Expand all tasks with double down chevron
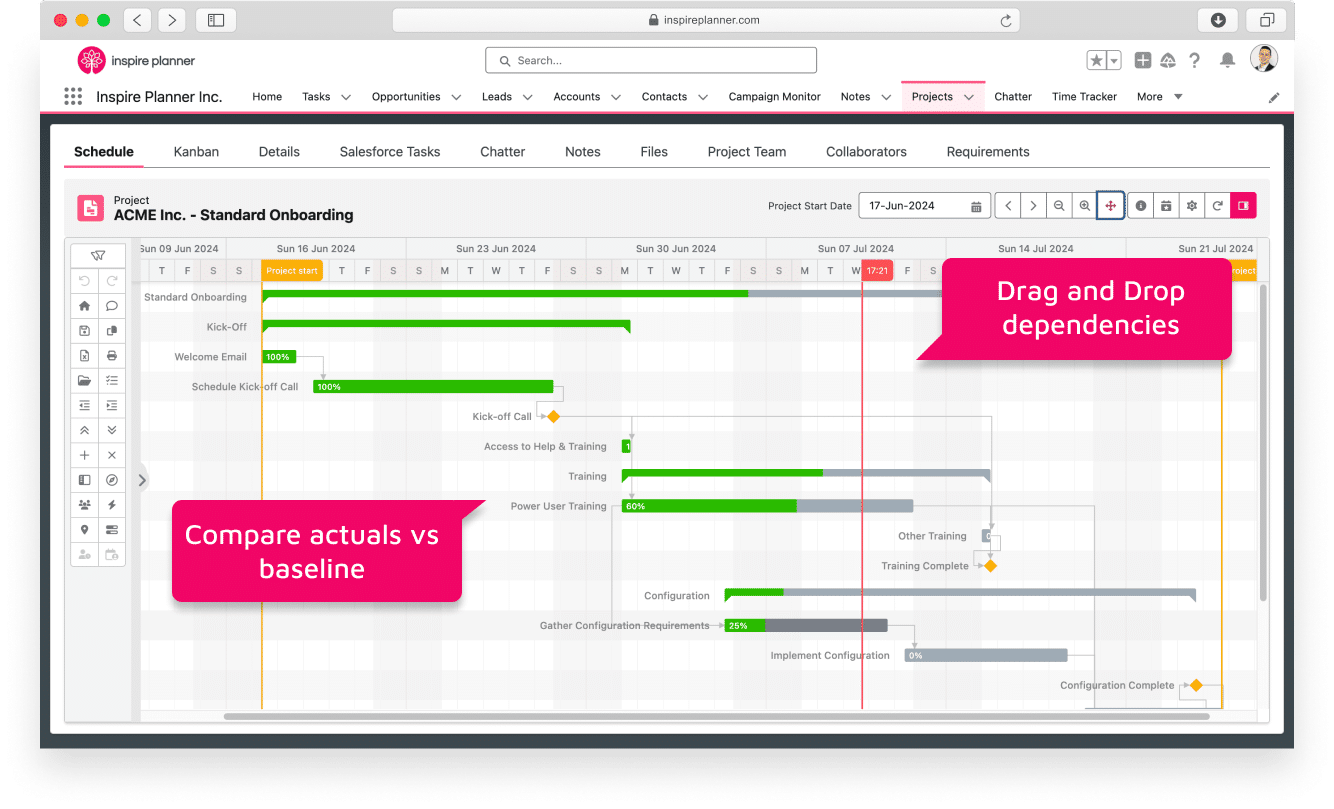This screenshot has height=809, width=1334. point(112,430)
